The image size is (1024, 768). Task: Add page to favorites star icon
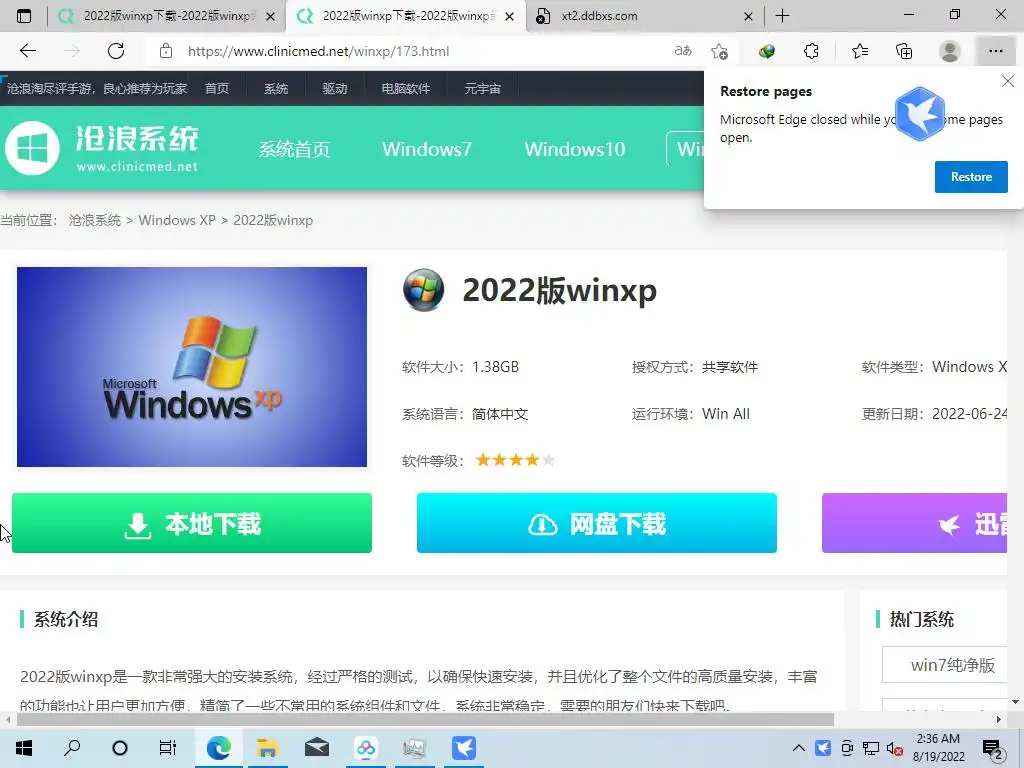(720, 51)
